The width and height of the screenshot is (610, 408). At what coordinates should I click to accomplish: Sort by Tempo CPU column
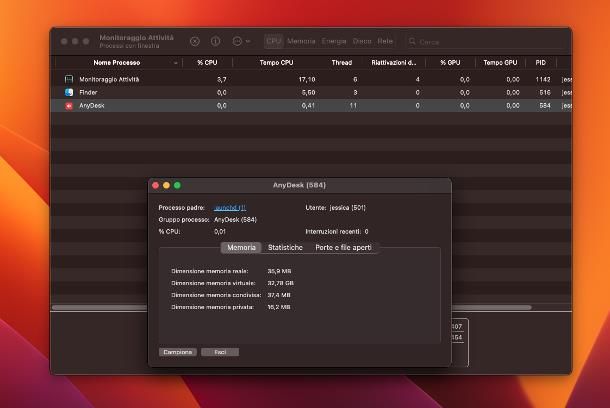pyautogui.click(x=276, y=63)
